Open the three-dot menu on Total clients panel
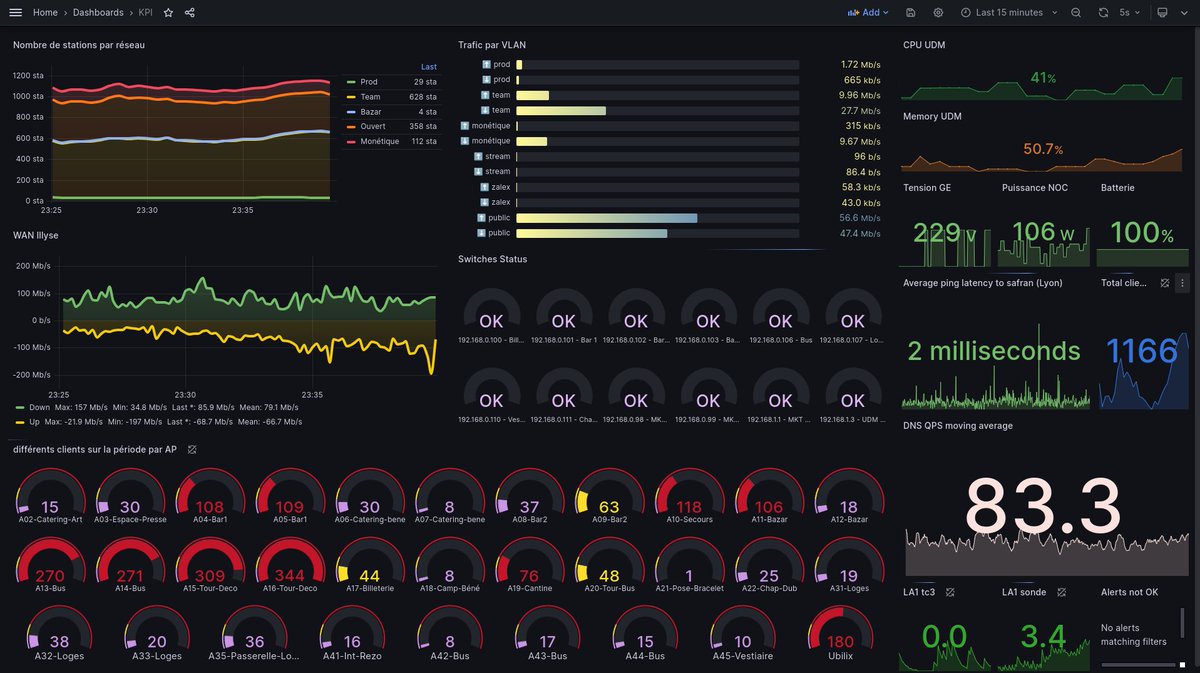1200x673 pixels. point(1181,283)
